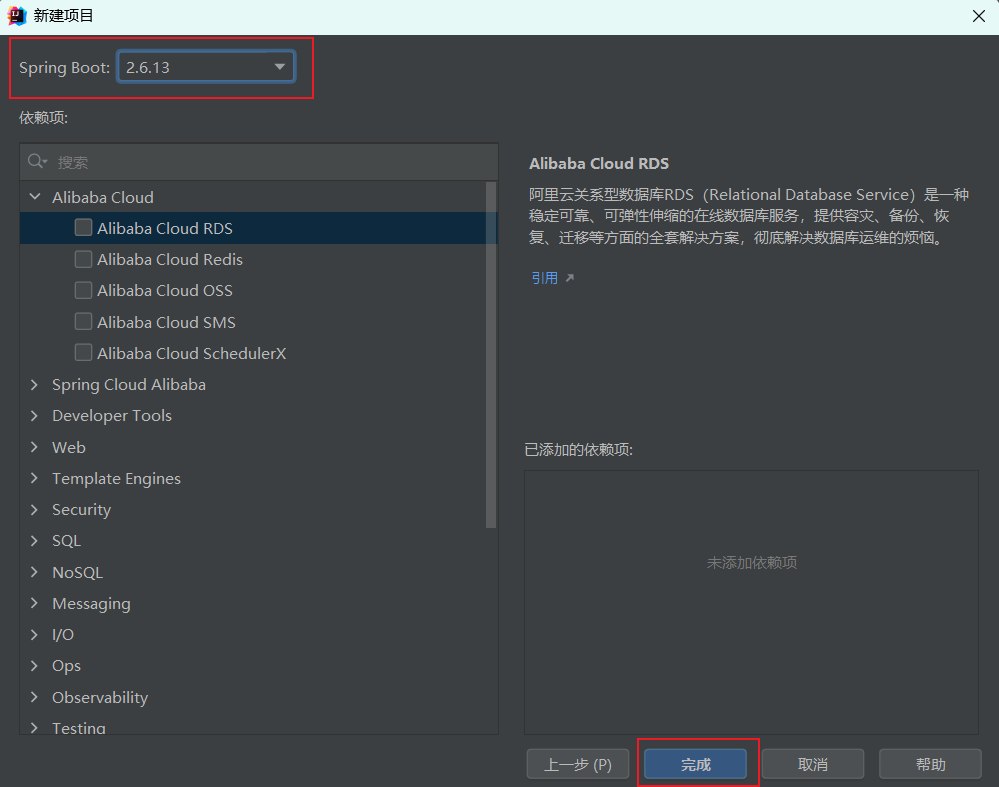
Task: Click the 上一步 (P) button
Action: pyautogui.click(x=578, y=764)
